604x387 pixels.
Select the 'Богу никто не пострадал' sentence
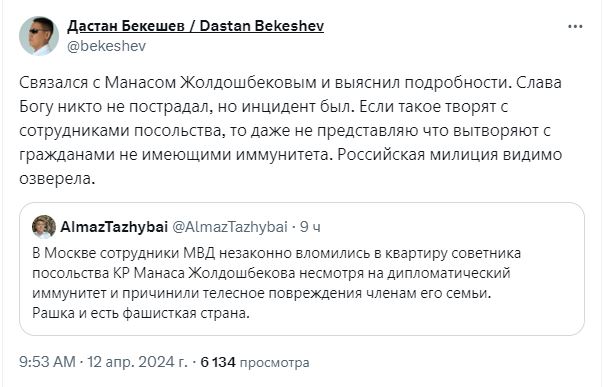click(x=116, y=107)
